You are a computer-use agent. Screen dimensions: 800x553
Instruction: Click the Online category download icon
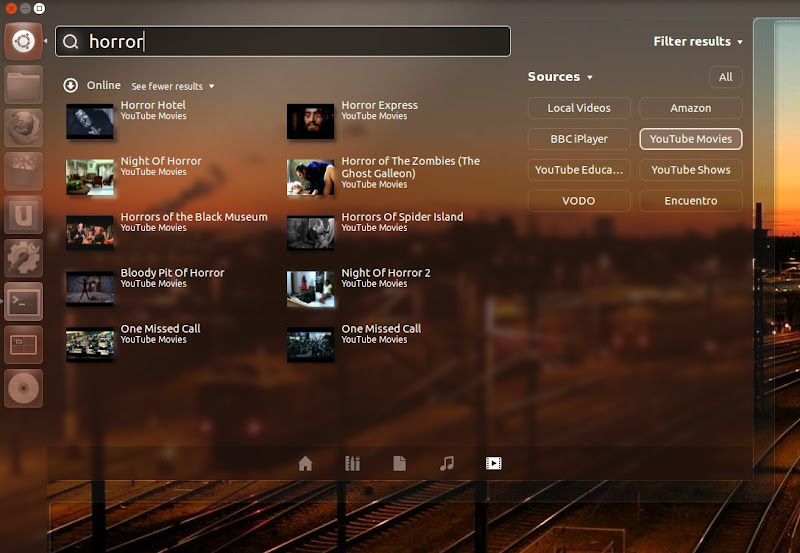pyautogui.click(x=70, y=85)
